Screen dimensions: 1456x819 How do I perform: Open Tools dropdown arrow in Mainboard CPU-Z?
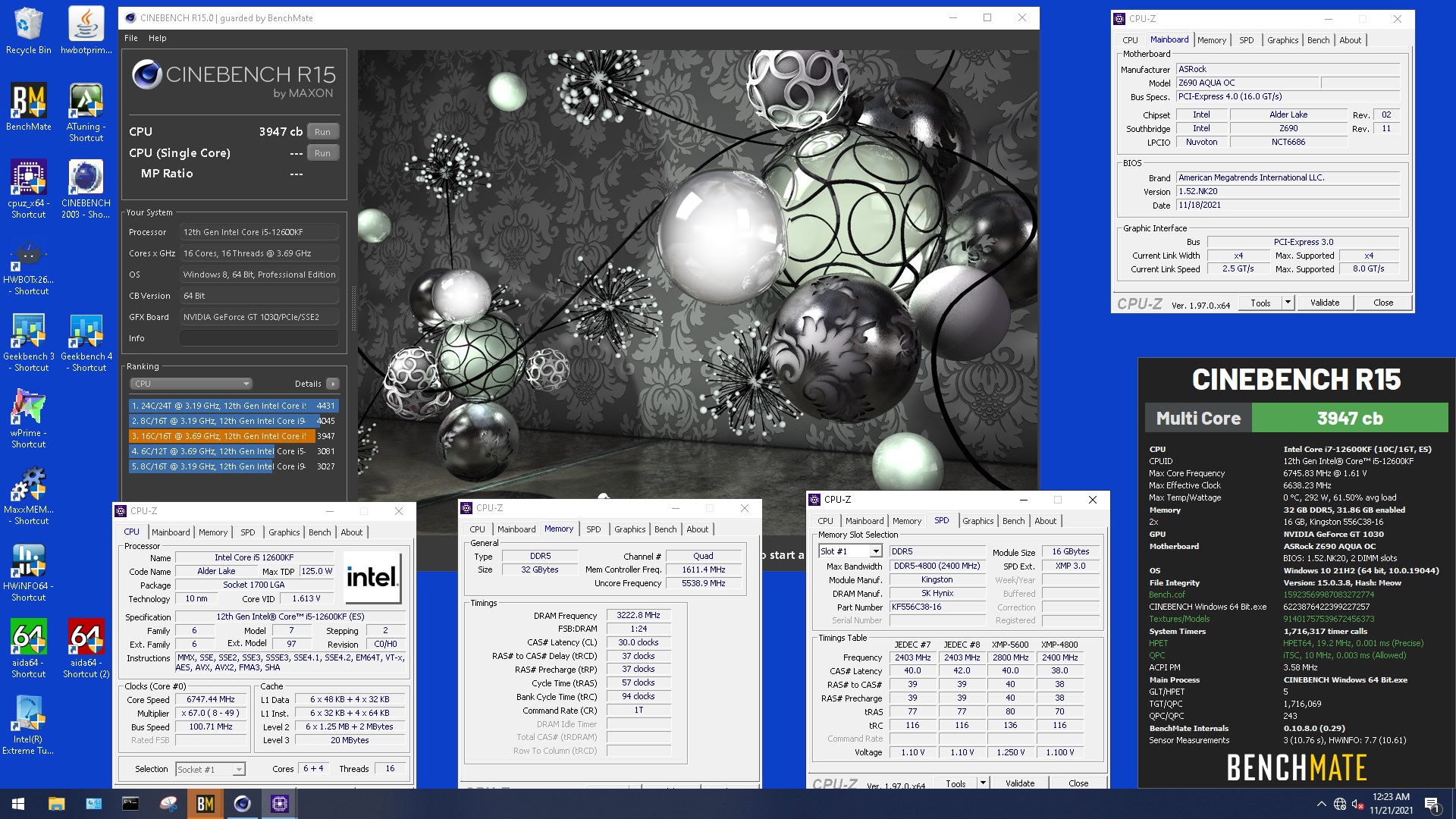(1288, 303)
